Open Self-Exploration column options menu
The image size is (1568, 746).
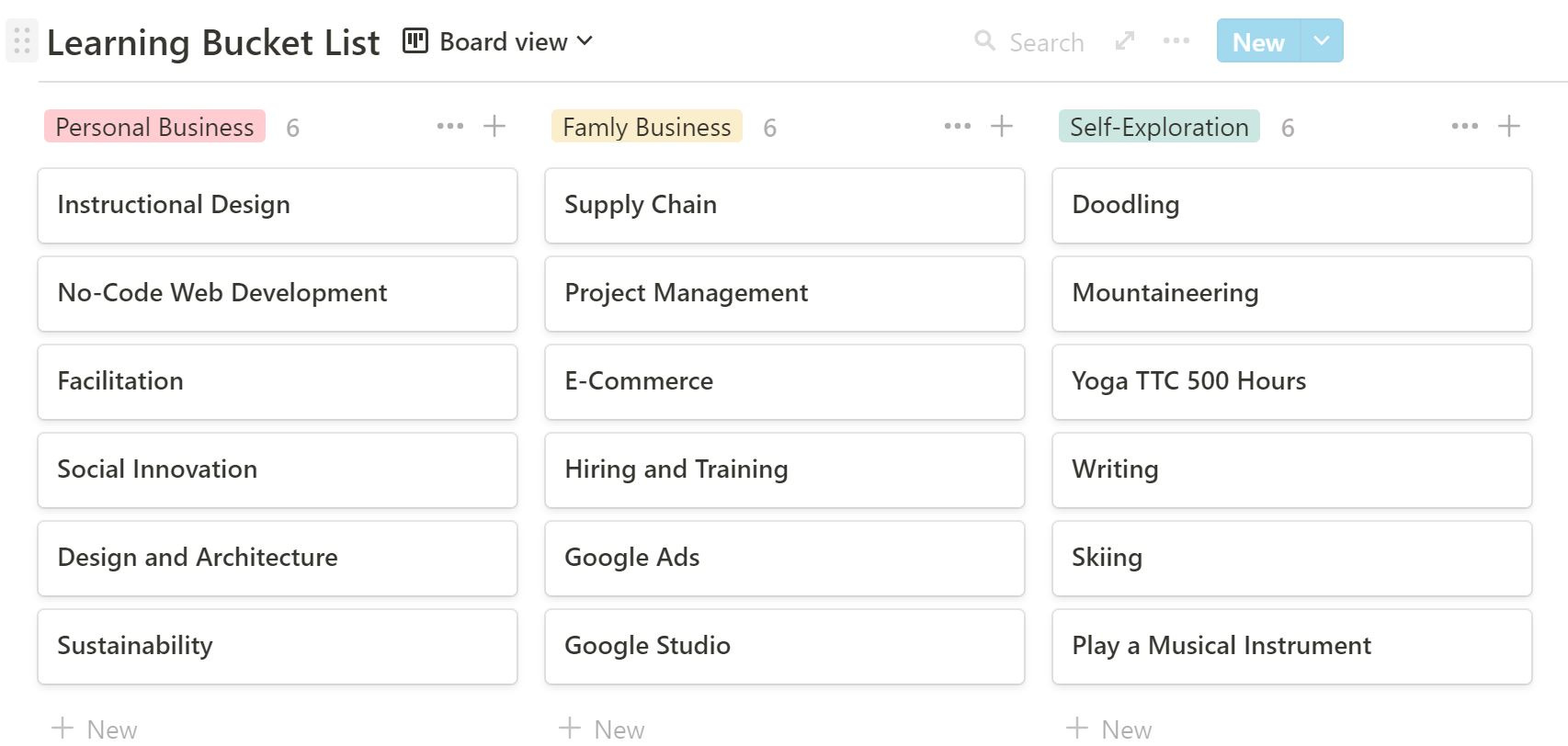(x=1464, y=127)
